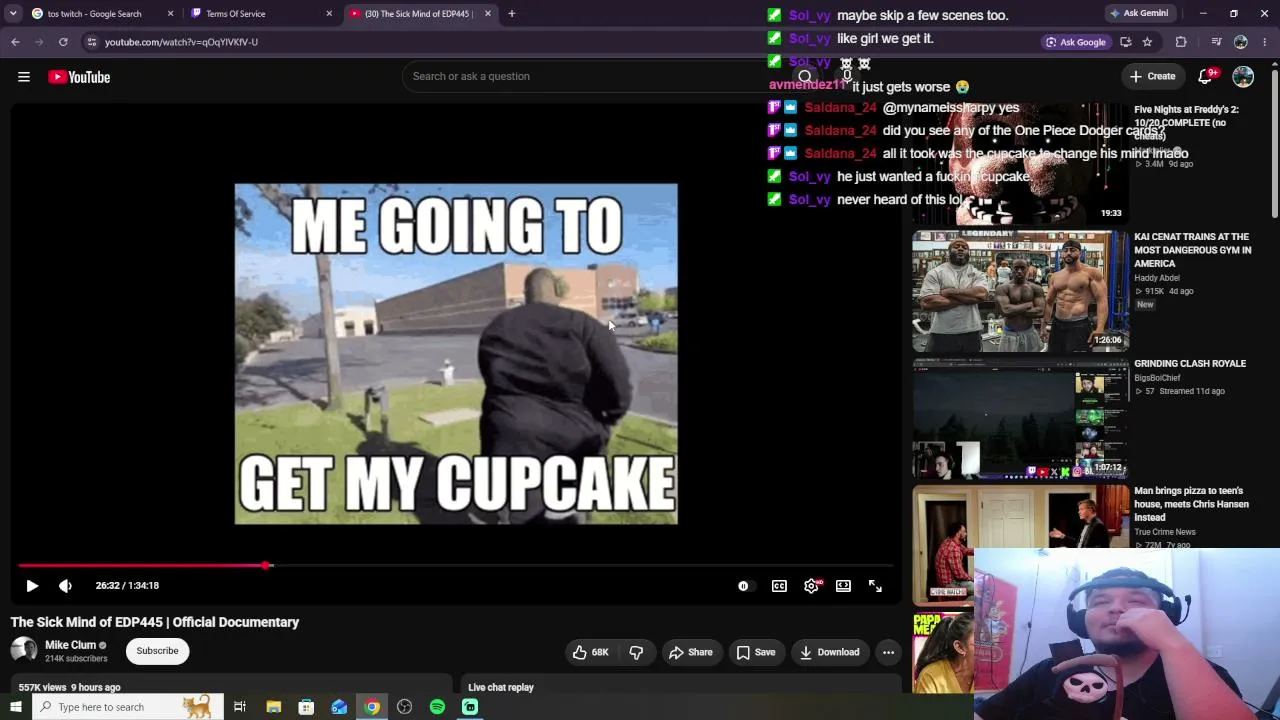Open the YouTube guide hamburger menu
1280x720 pixels.
pos(24,77)
